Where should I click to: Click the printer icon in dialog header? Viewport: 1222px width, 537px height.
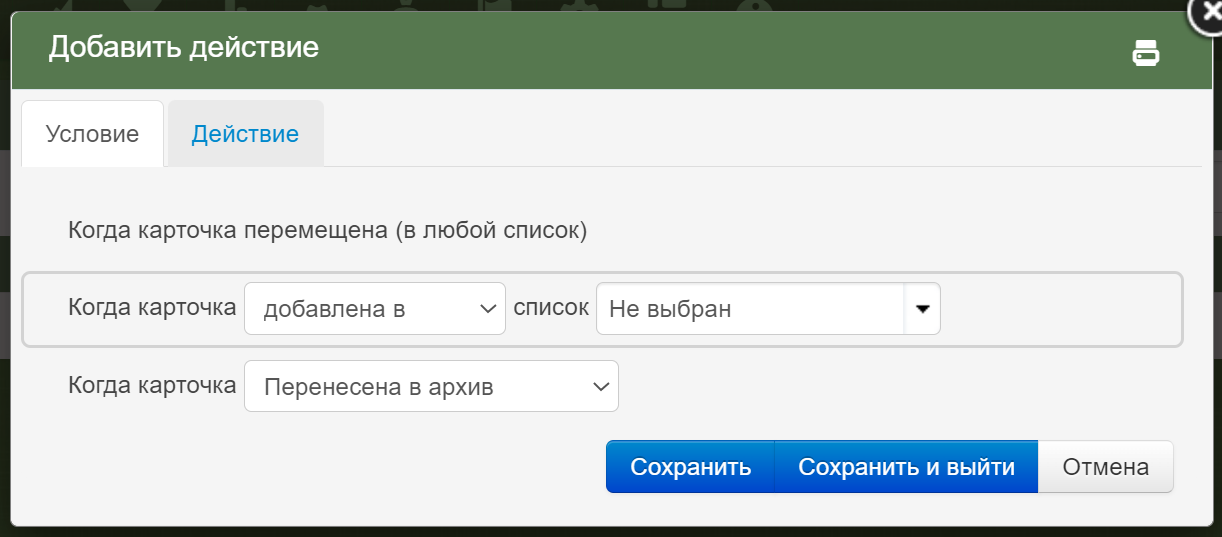point(1146,53)
